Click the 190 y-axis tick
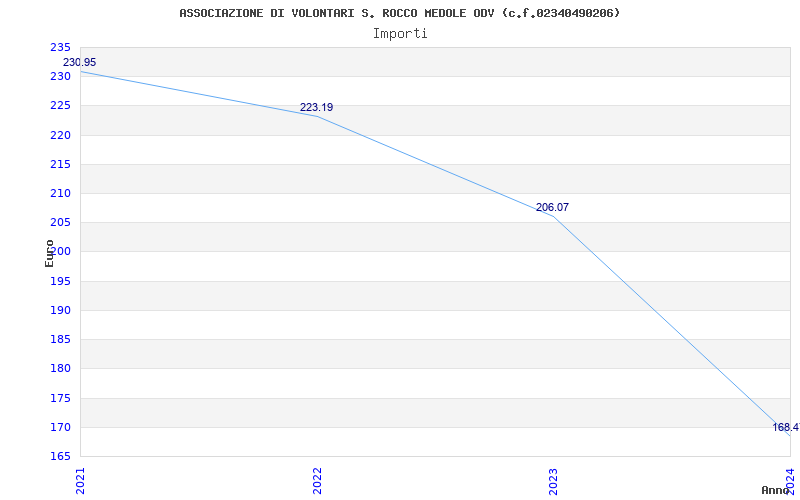 click(x=60, y=310)
